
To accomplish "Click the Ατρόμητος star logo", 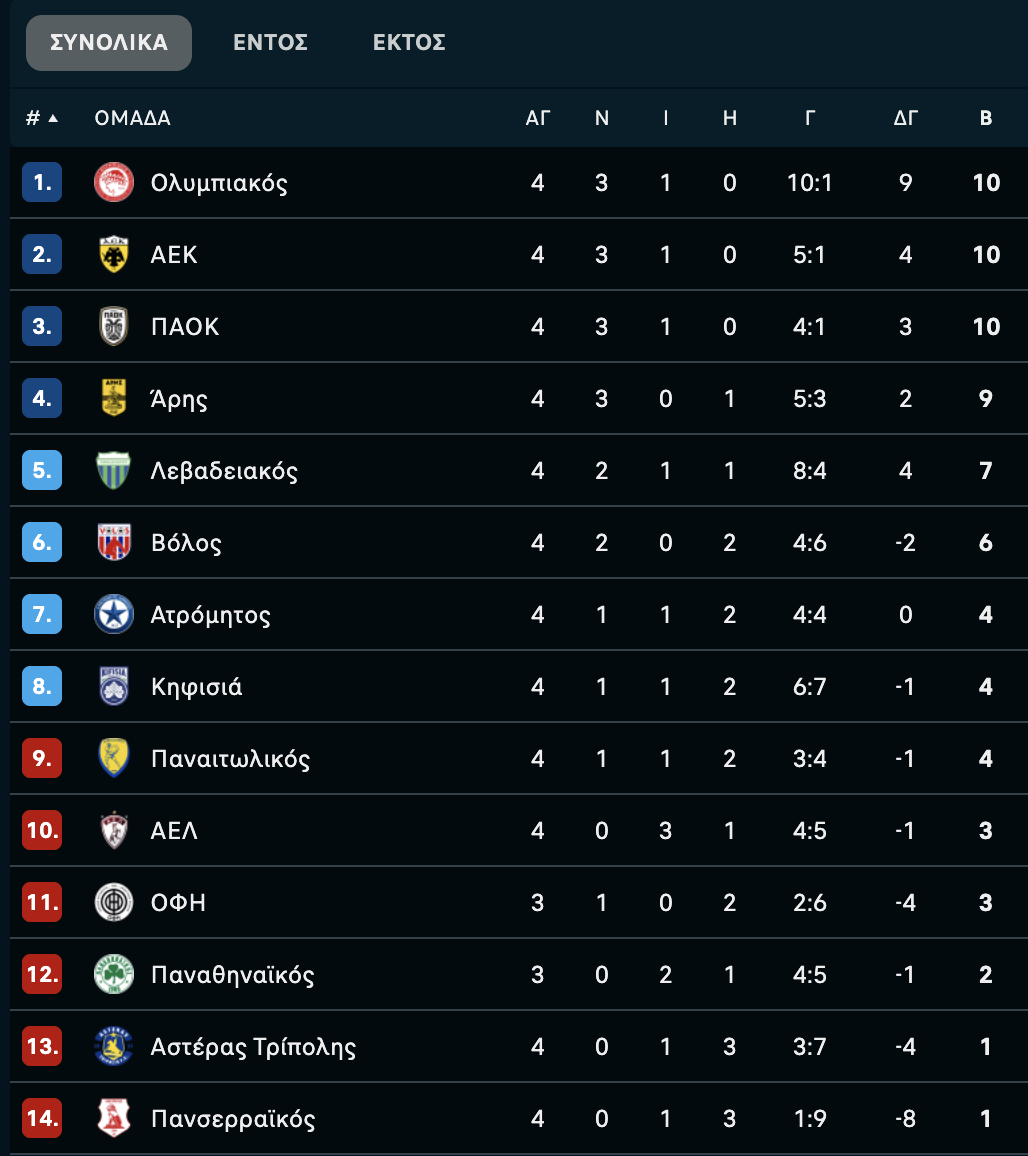I will (x=114, y=614).
